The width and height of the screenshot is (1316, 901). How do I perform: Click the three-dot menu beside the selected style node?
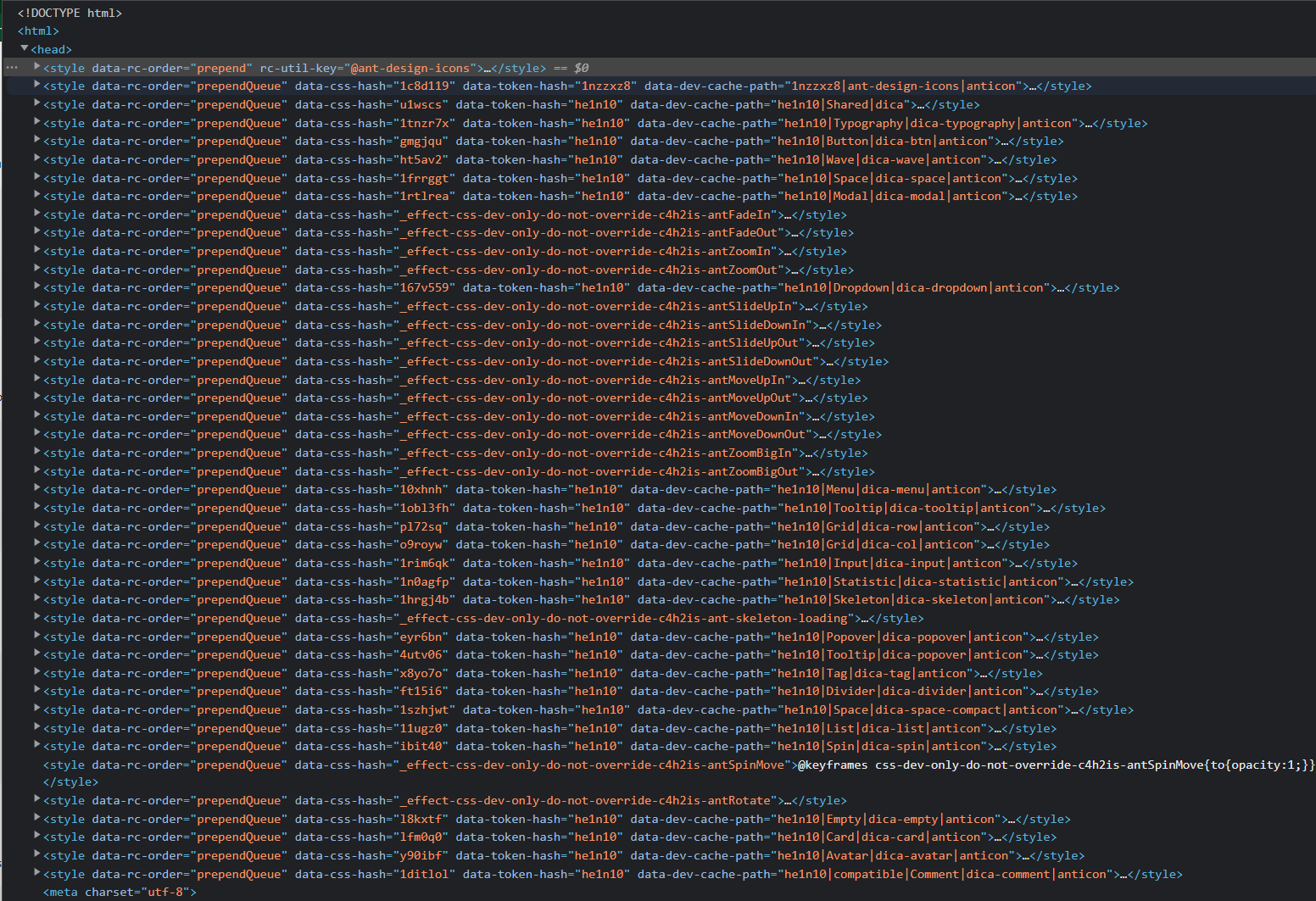click(12, 67)
